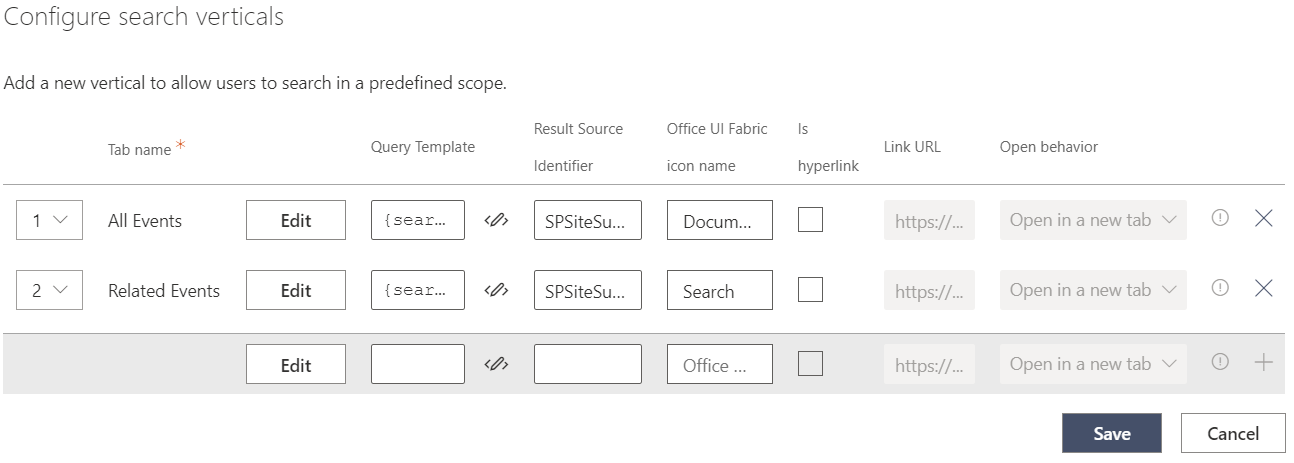Toggle Is hyperlink checkbox in new row
The width and height of the screenshot is (1294, 463).
810,363
